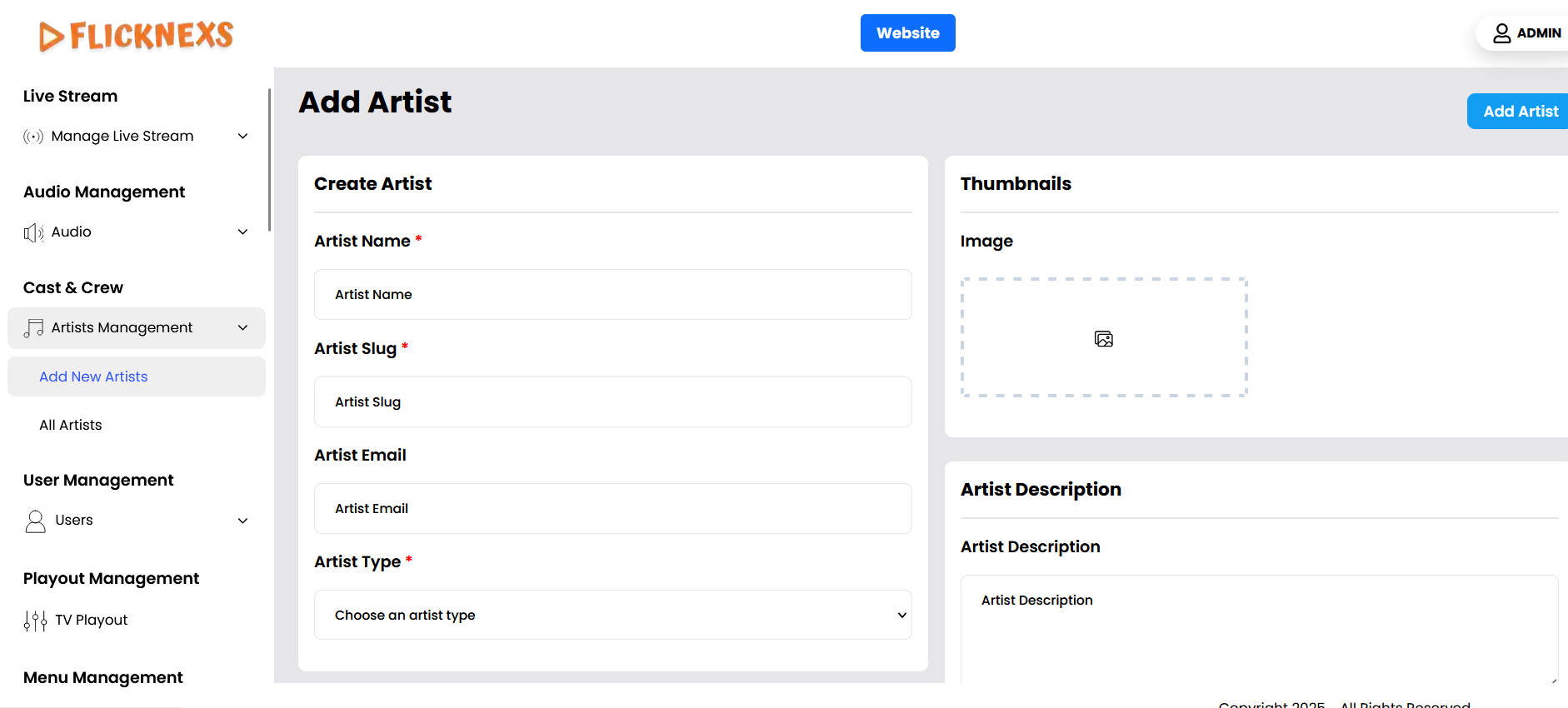
Task: Click the TV Playout sliders icon
Action: coord(35,621)
